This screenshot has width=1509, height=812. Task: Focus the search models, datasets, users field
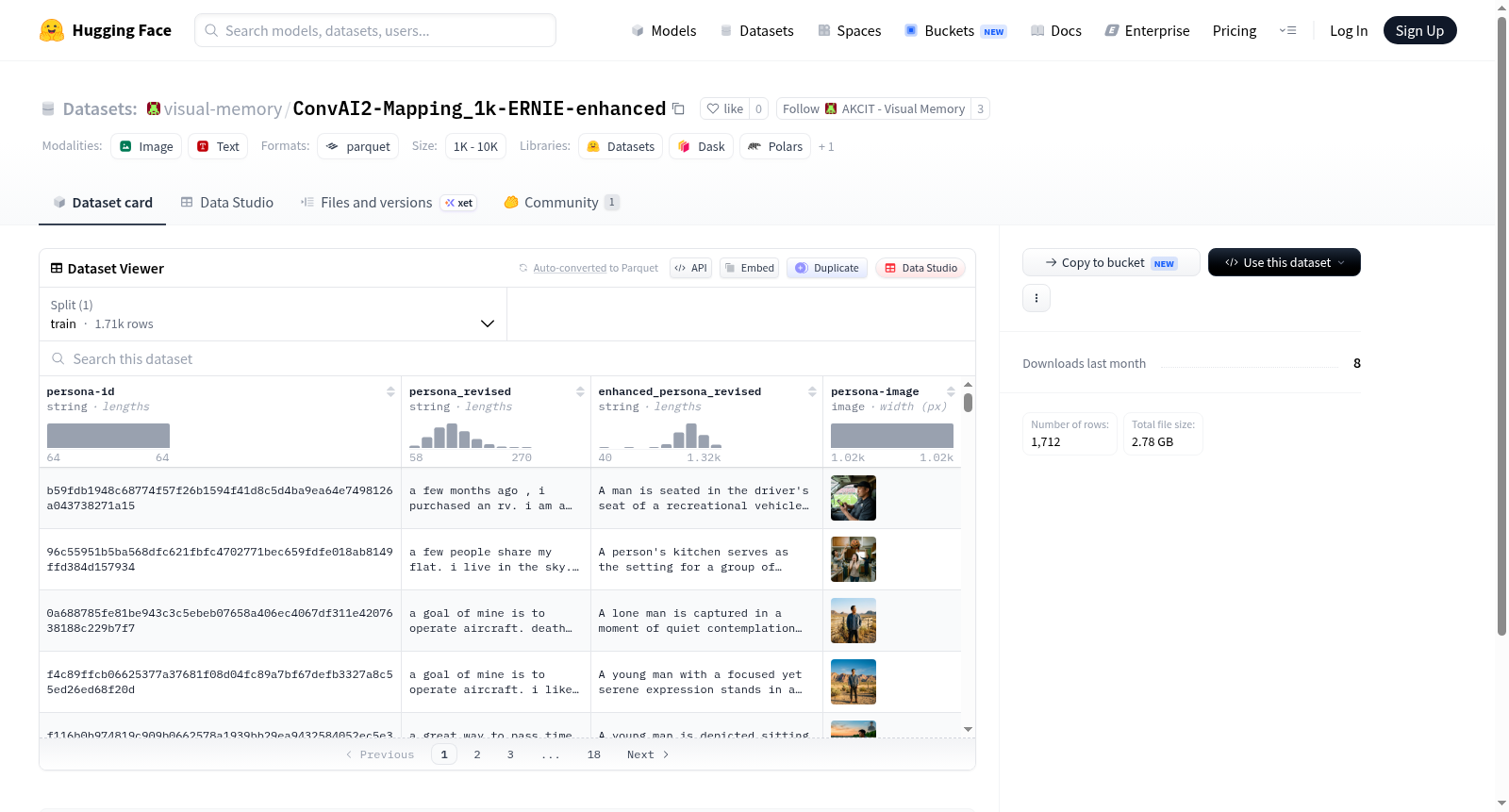pos(375,30)
